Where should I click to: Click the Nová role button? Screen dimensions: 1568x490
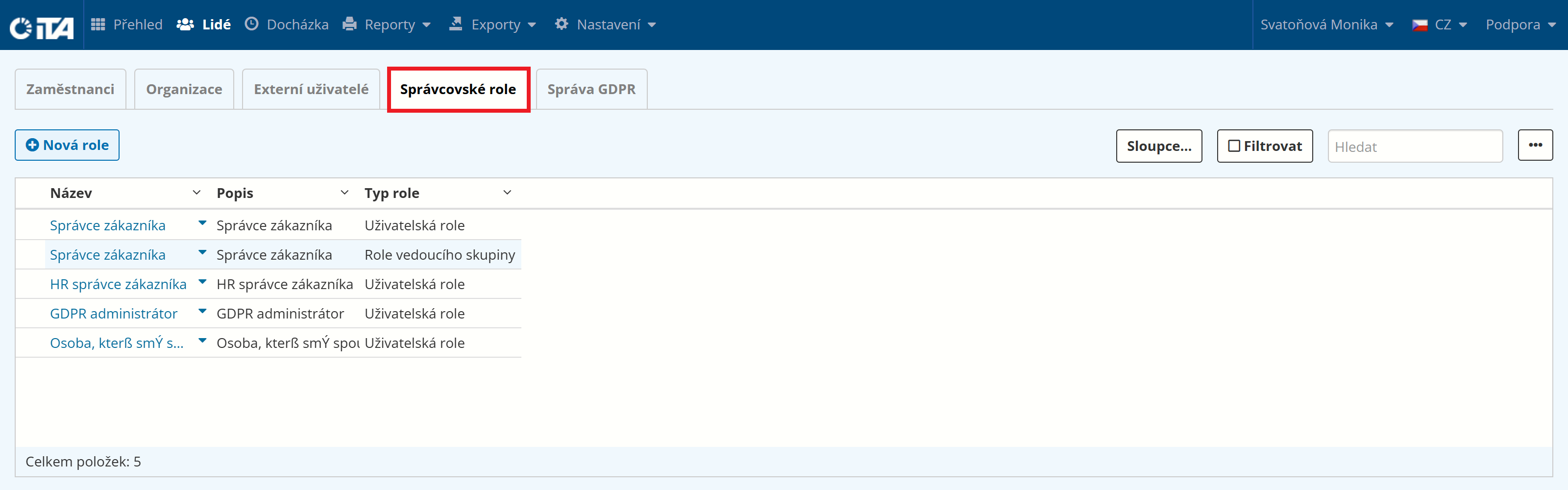pos(67,145)
